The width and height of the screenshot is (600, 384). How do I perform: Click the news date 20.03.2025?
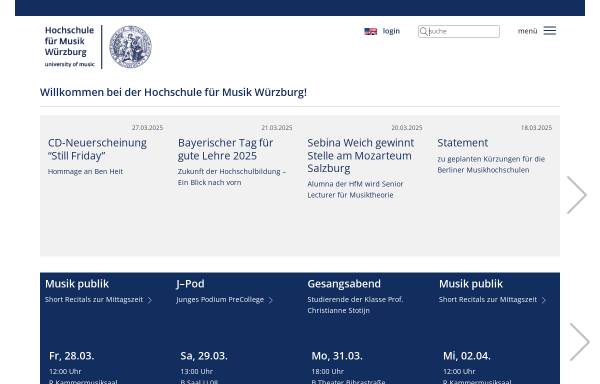tap(407, 128)
